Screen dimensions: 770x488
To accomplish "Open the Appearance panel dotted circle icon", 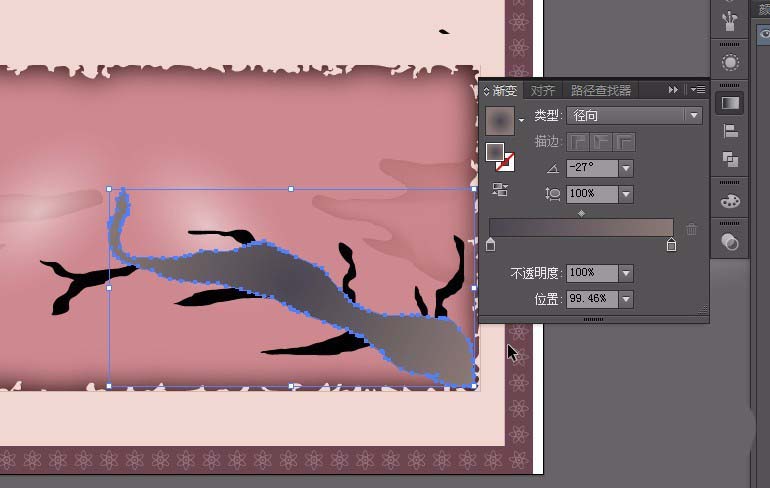I will [x=730, y=63].
